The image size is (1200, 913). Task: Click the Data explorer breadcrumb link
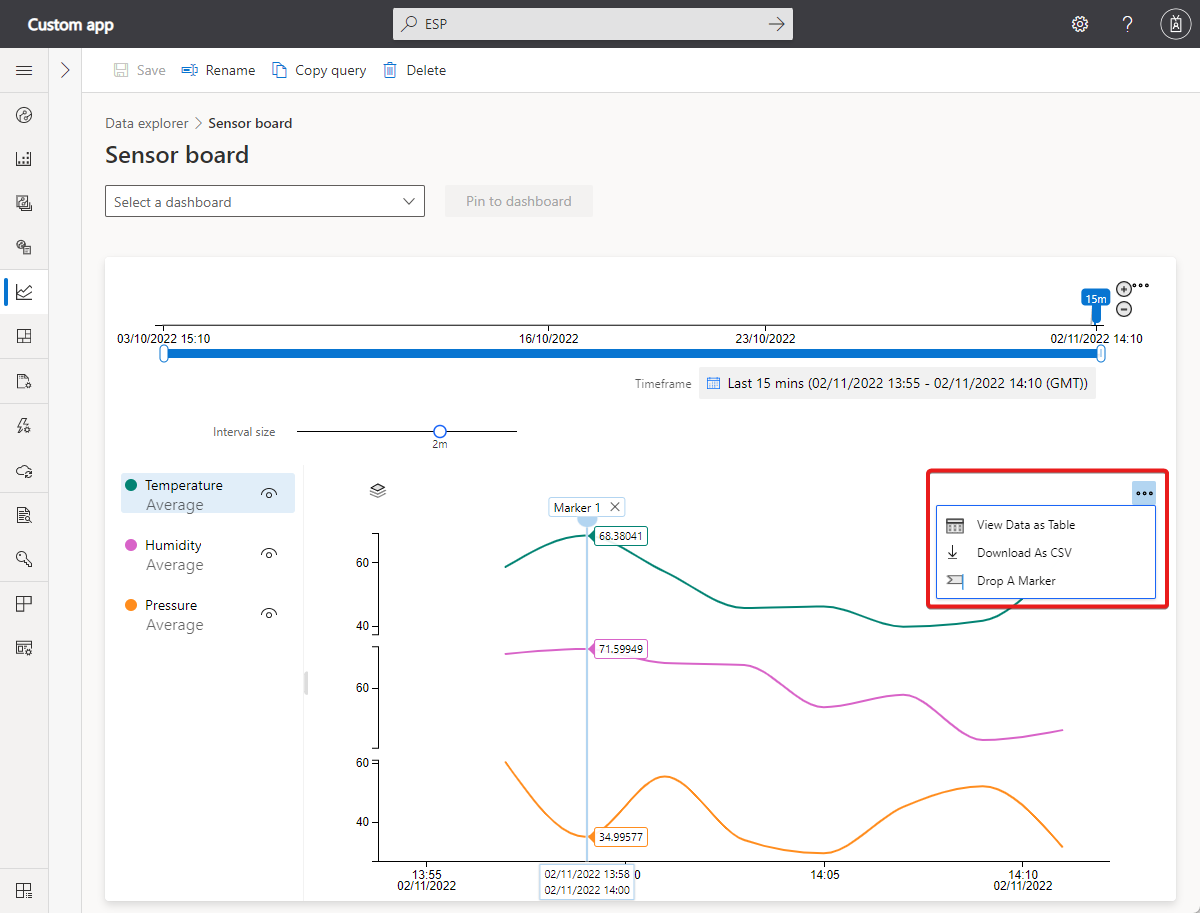[x=146, y=123]
